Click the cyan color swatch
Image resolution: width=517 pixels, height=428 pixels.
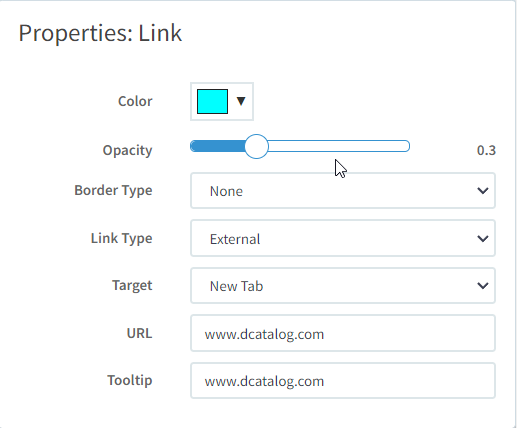click(212, 101)
